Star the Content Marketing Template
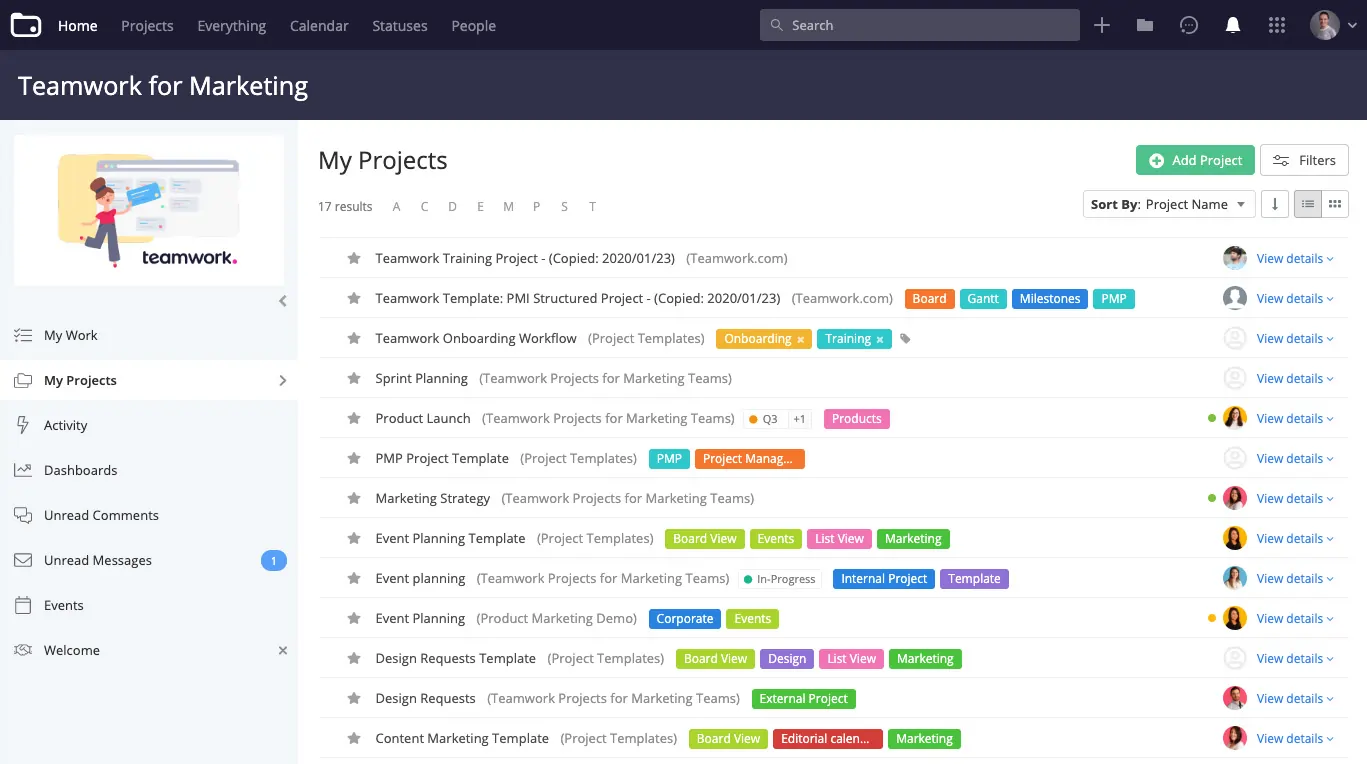 point(353,738)
